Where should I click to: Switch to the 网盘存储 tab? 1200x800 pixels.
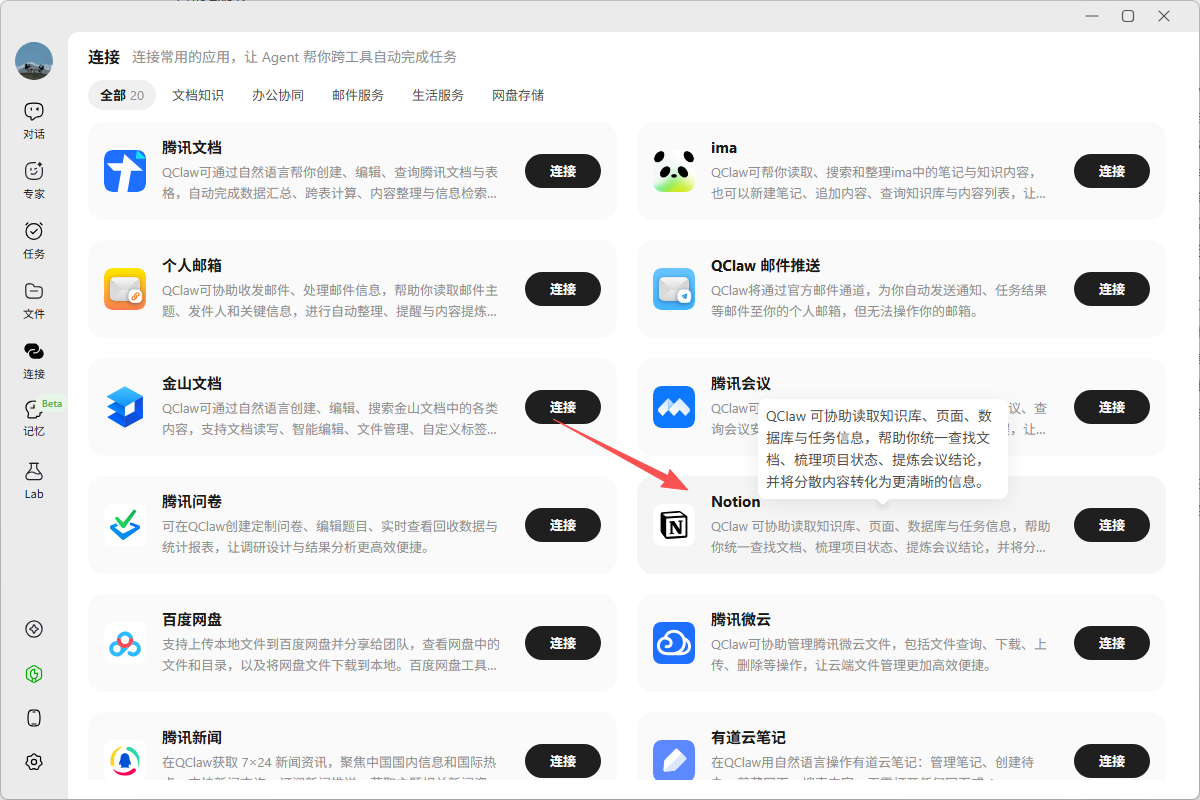[518, 95]
